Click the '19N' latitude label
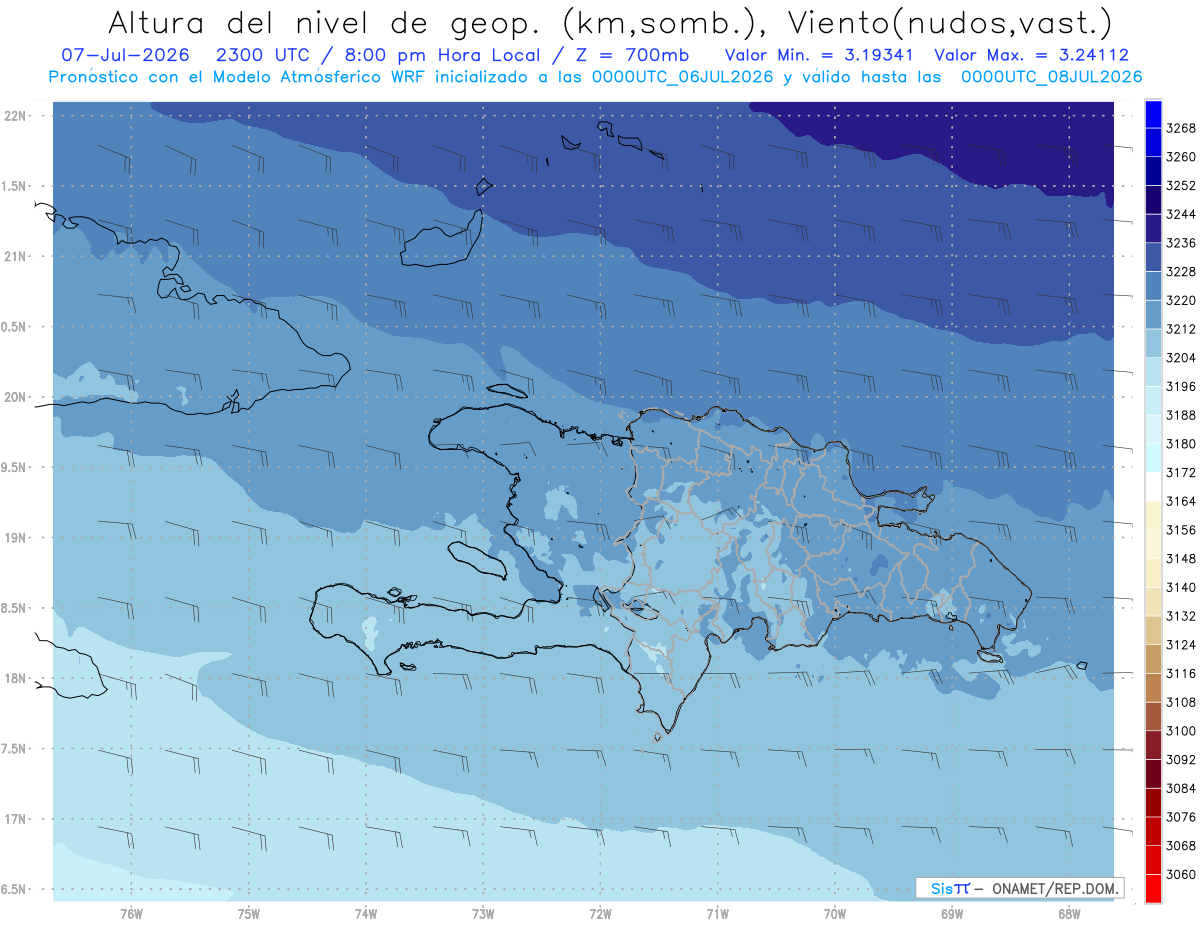The height and width of the screenshot is (927, 1200). tap(14, 538)
